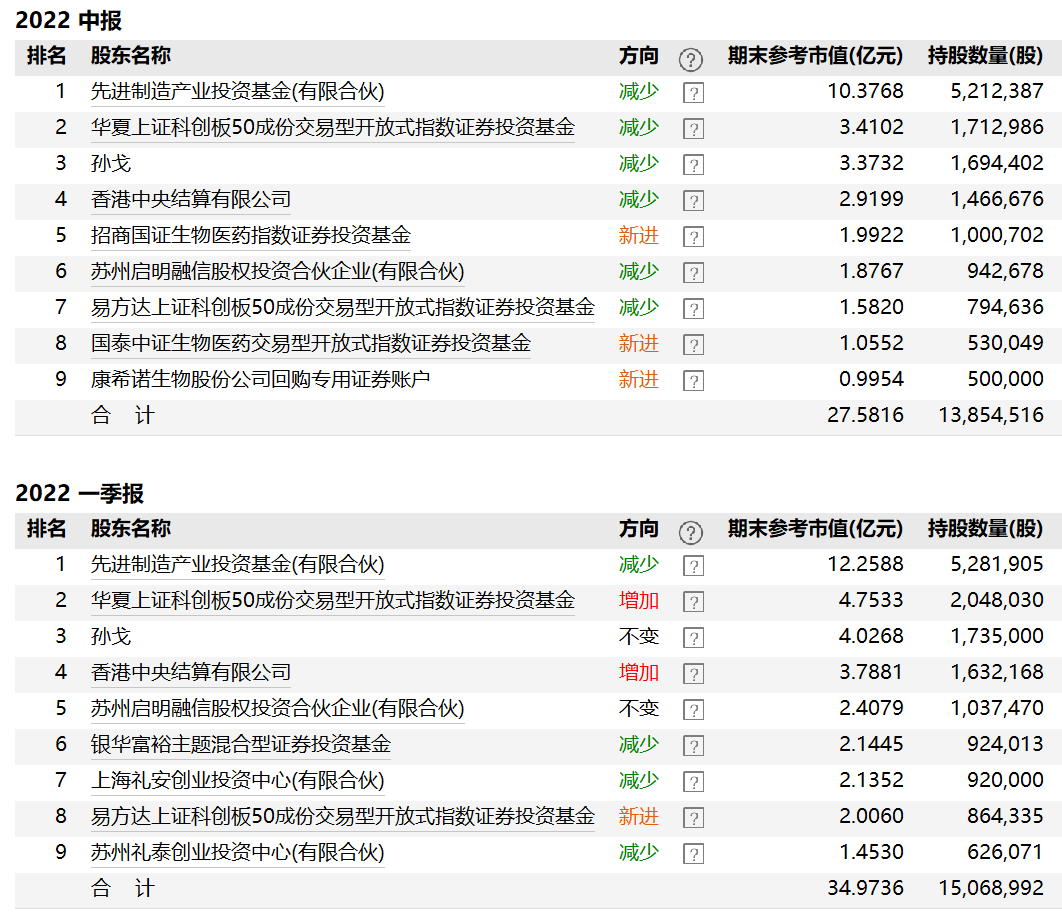Viewport: 1062px width, 923px height.
Task: Open 先进制造产业投资基金 link in the 2022 中报 table
Action: 237,92
